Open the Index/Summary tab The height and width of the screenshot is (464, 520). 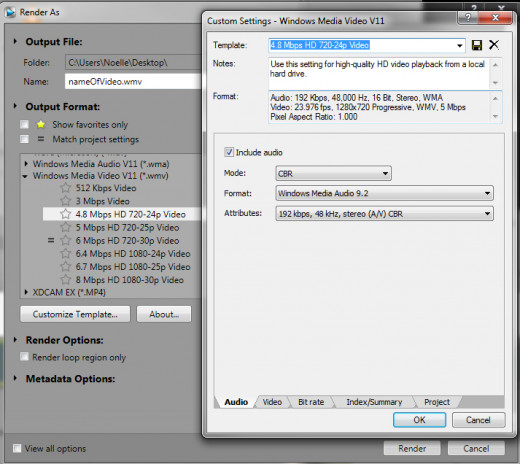374,402
